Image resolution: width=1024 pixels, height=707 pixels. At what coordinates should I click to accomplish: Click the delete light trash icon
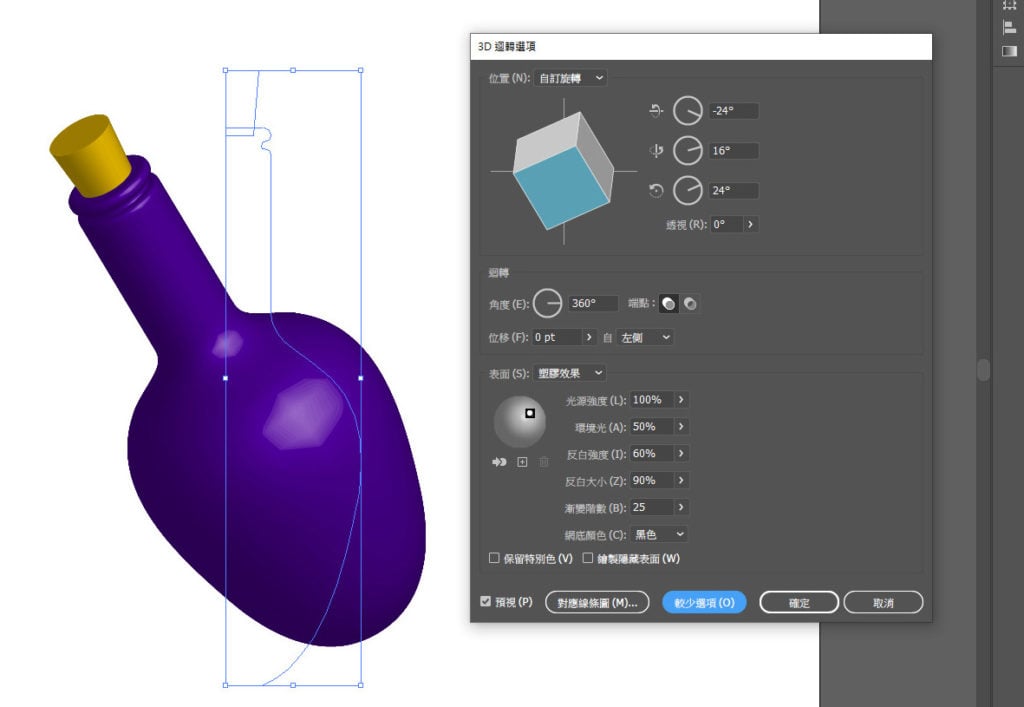tap(543, 462)
